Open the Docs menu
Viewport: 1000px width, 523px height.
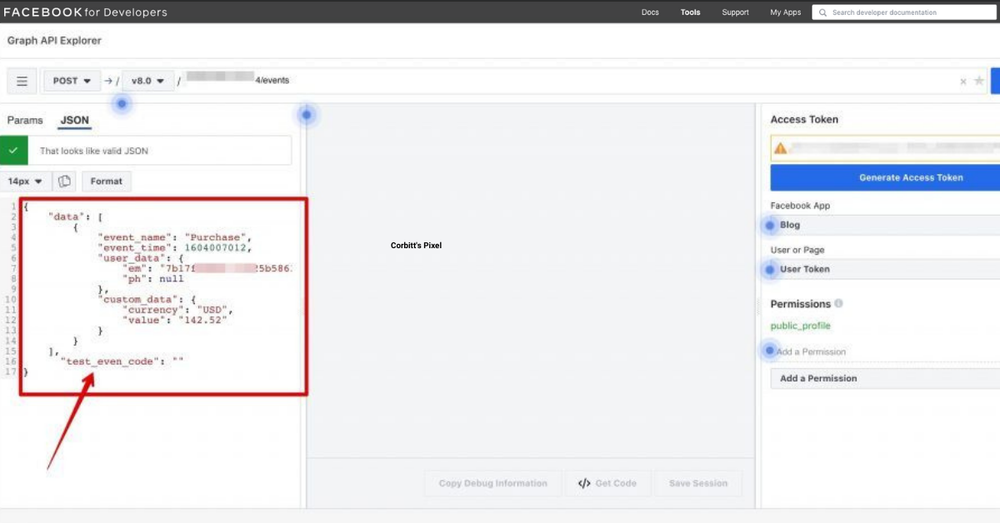[650, 12]
